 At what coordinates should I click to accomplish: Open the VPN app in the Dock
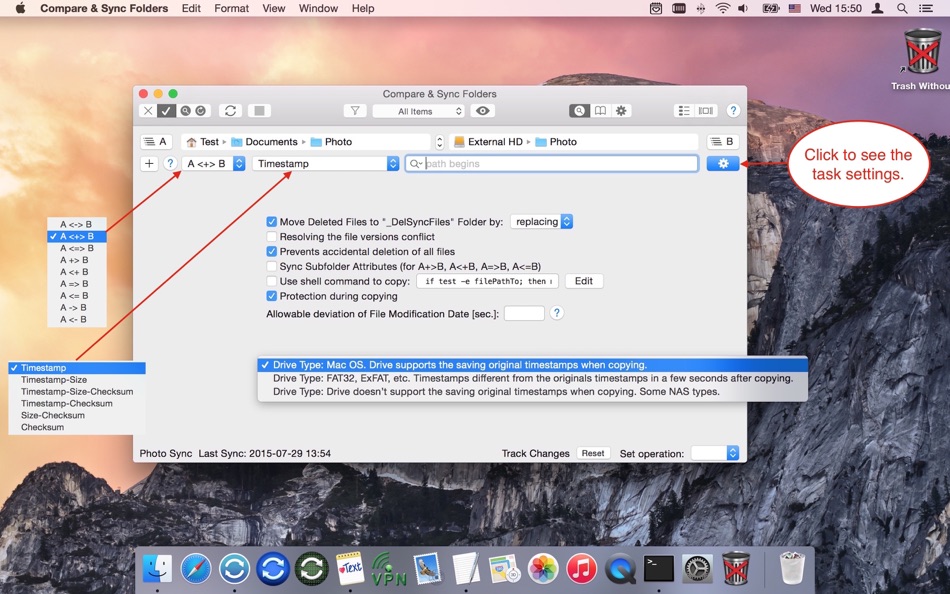click(x=388, y=569)
